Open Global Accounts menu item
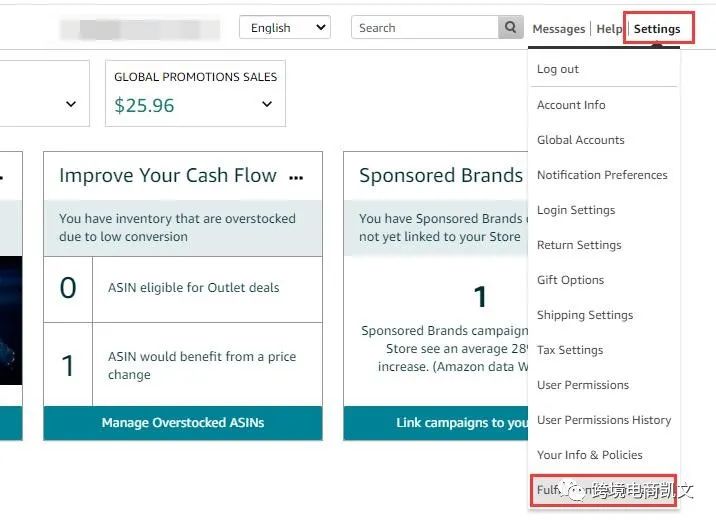The image size is (716, 522). point(580,140)
